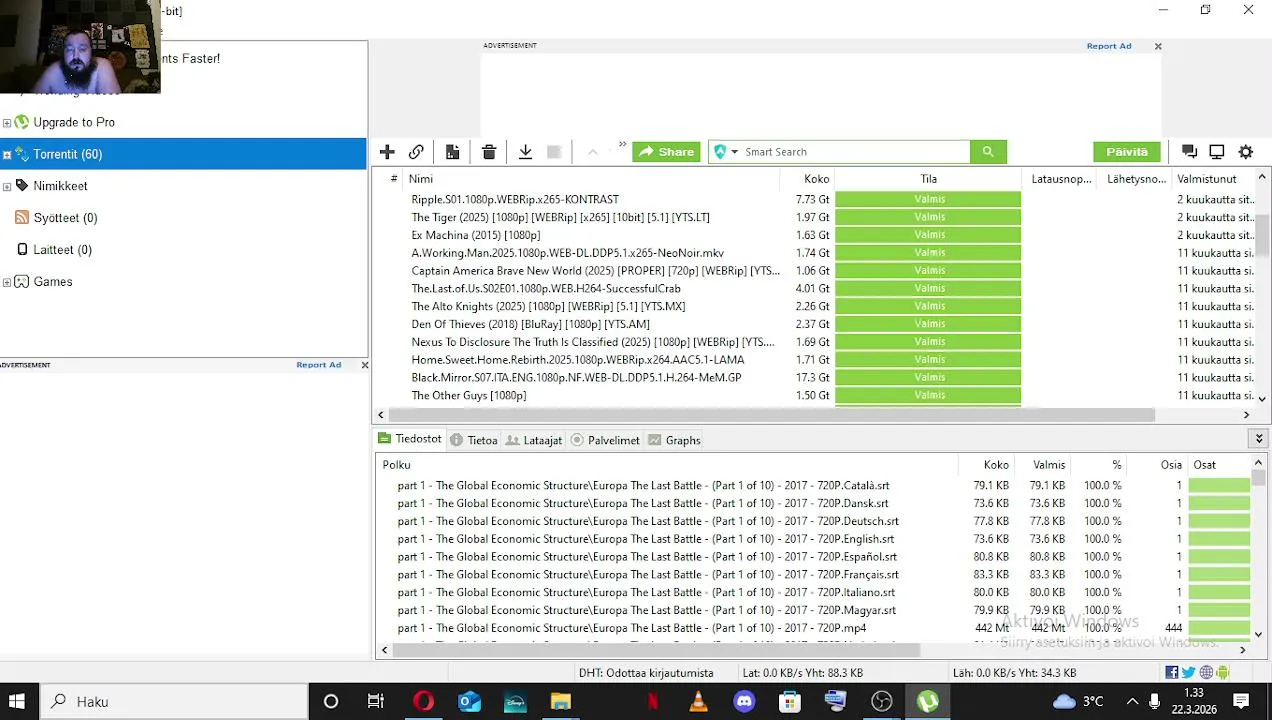Open the Android icon in status bar

tap(1223, 673)
